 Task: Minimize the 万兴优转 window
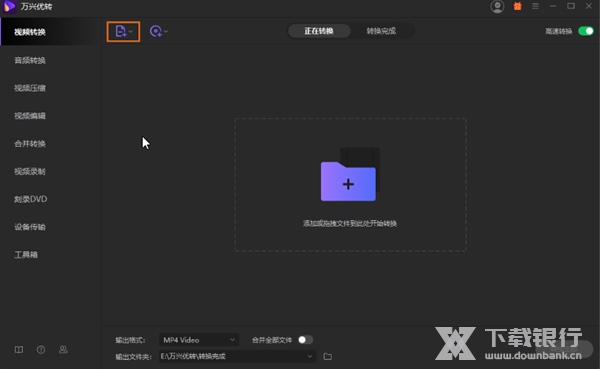coord(553,6)
